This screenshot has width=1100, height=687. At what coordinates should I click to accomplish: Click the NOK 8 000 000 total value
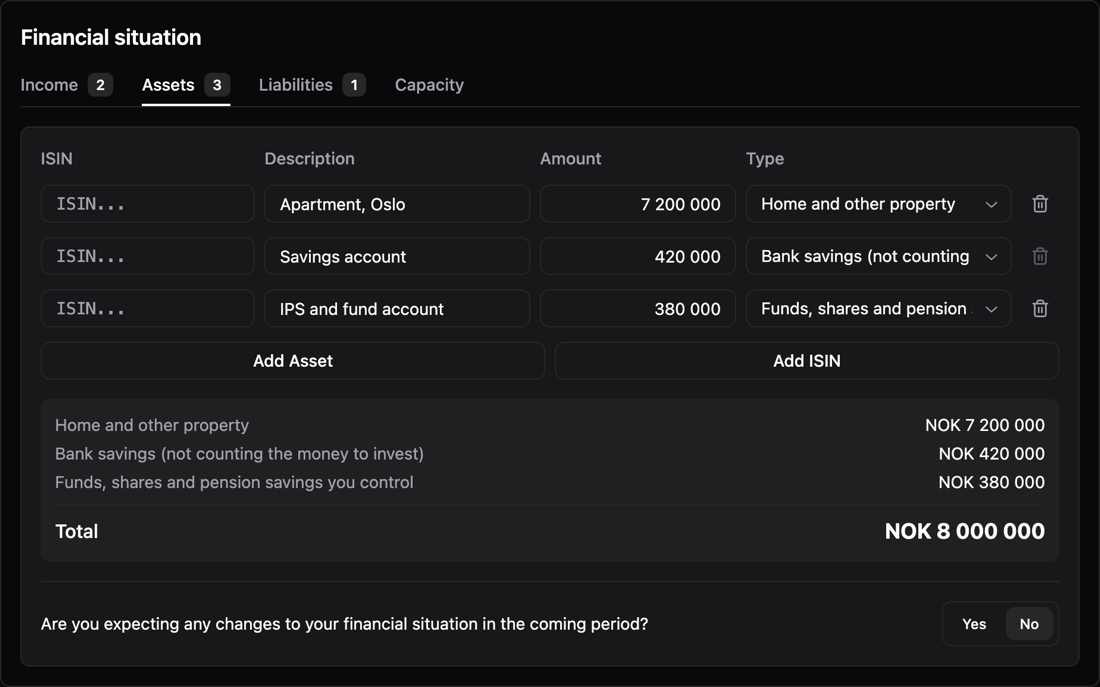pyautogui.click(x=965, y=531)
